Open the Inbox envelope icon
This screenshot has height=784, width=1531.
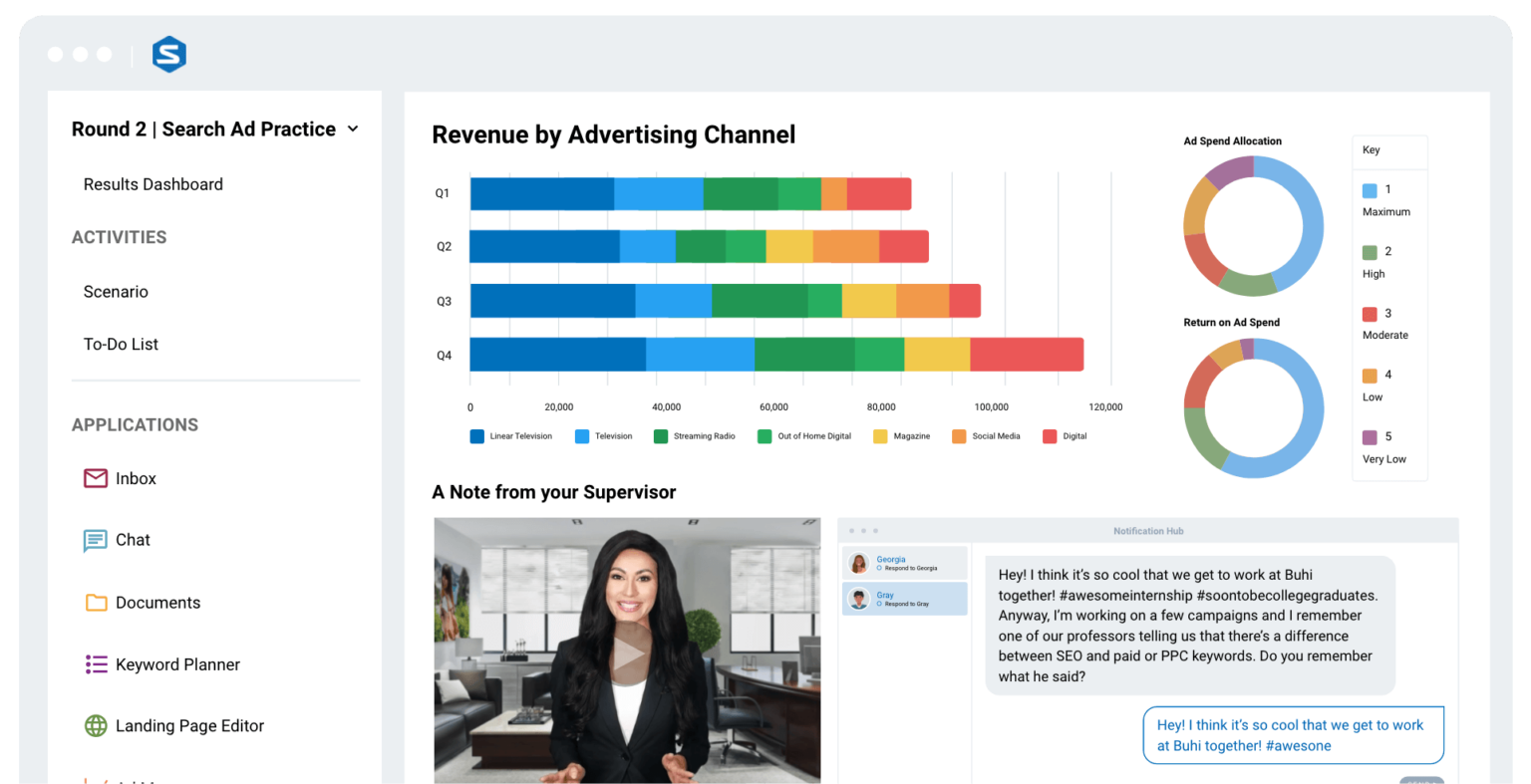click(x=96, y=478)
